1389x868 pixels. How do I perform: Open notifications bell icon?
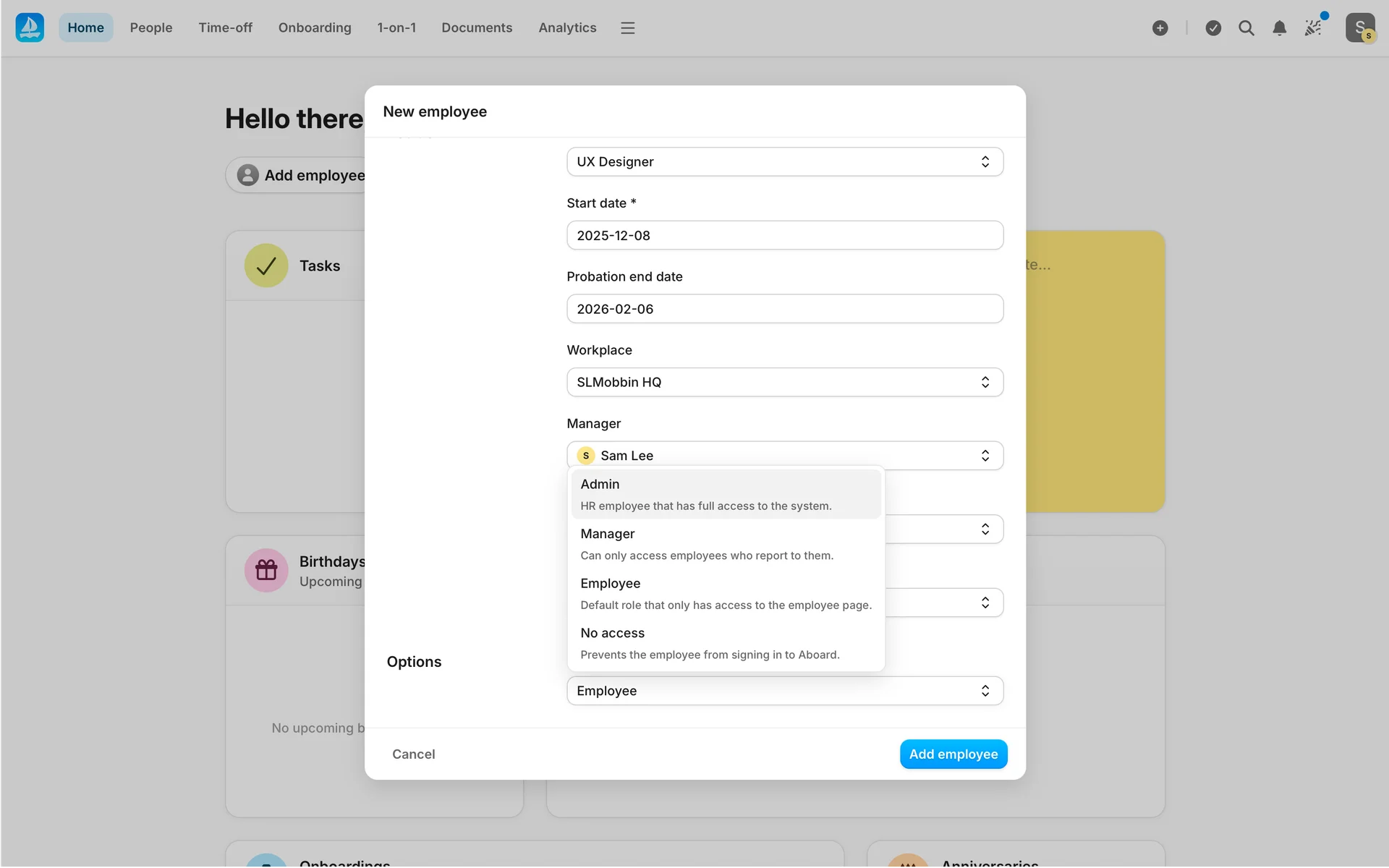(x=1279, y=28)
